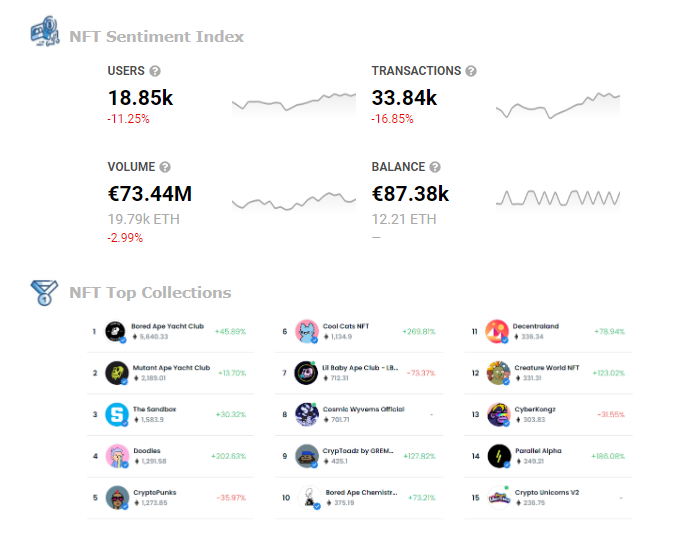This screenshot has height=536, width=691.
Task: Open the Doodles collection link
Action: click(x=147, y=450)
